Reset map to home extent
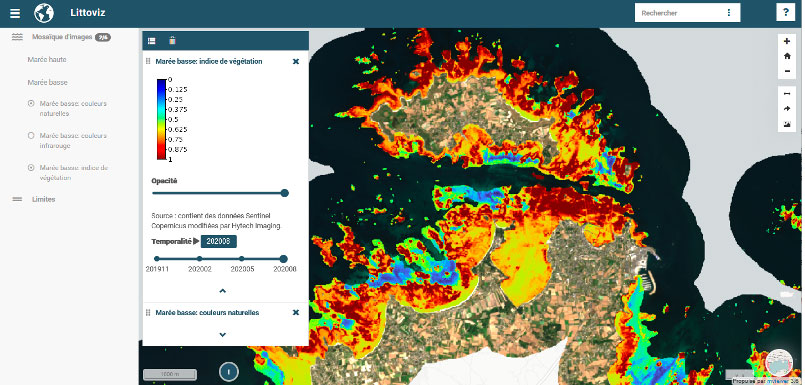Viewport: 805px width, 385px height. pos(787,56)
